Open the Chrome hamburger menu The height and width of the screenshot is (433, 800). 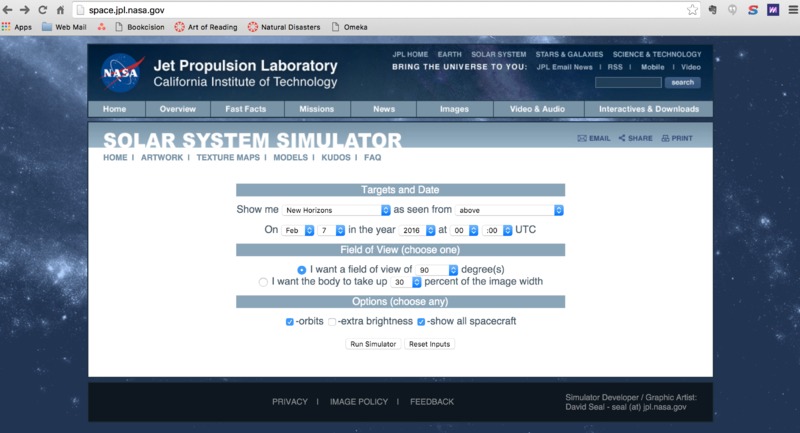(x=793, y=10)
